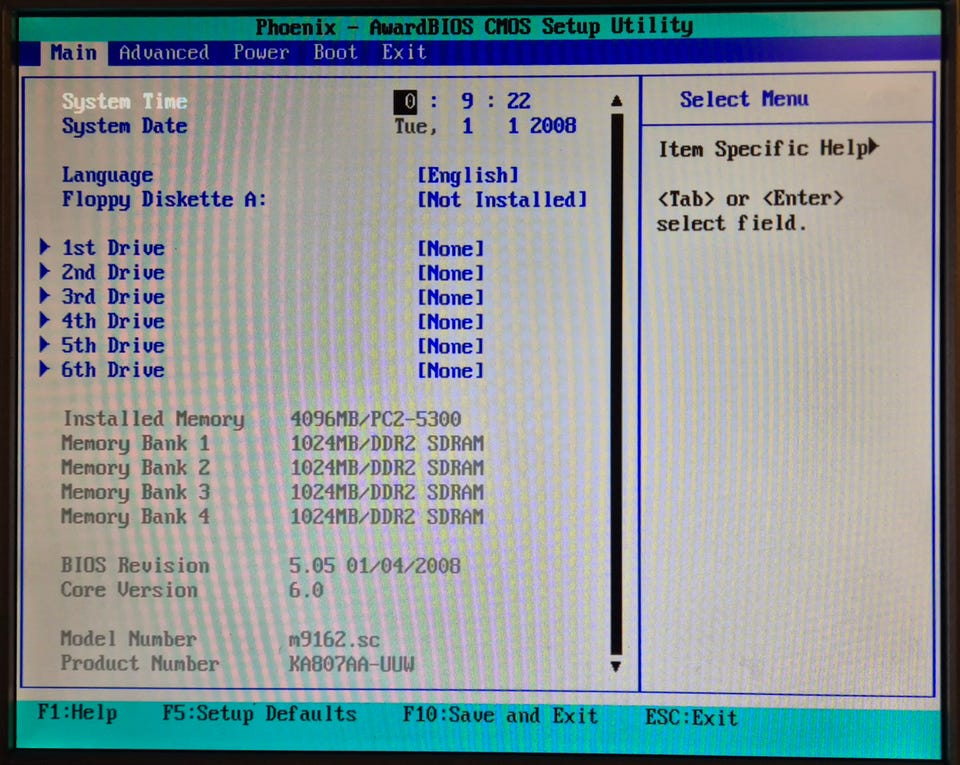Select the minutes value 9 in System Time
The image size is (960, 765).
point(467,101)
